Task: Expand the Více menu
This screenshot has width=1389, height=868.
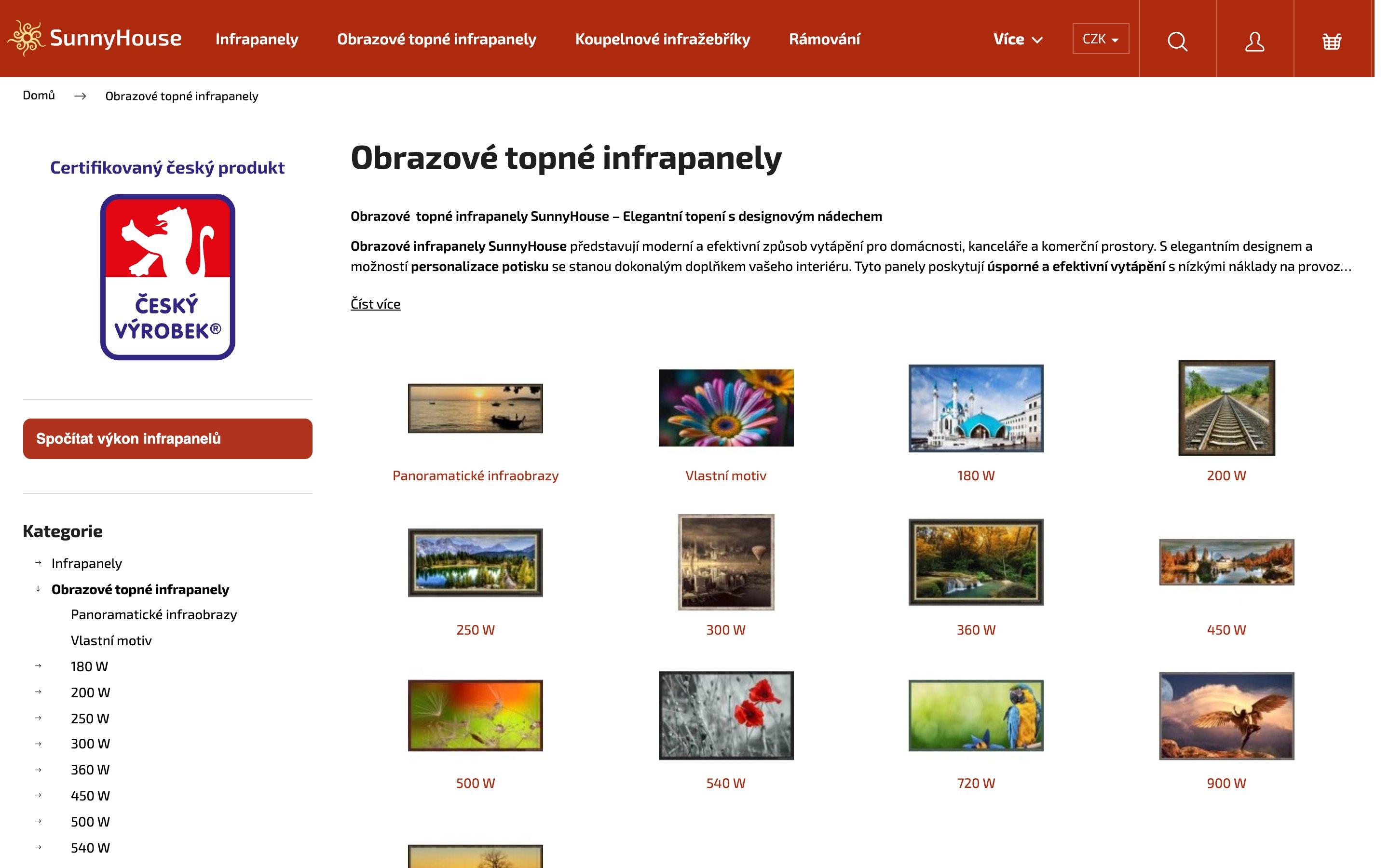Action: pos(1018,39)
